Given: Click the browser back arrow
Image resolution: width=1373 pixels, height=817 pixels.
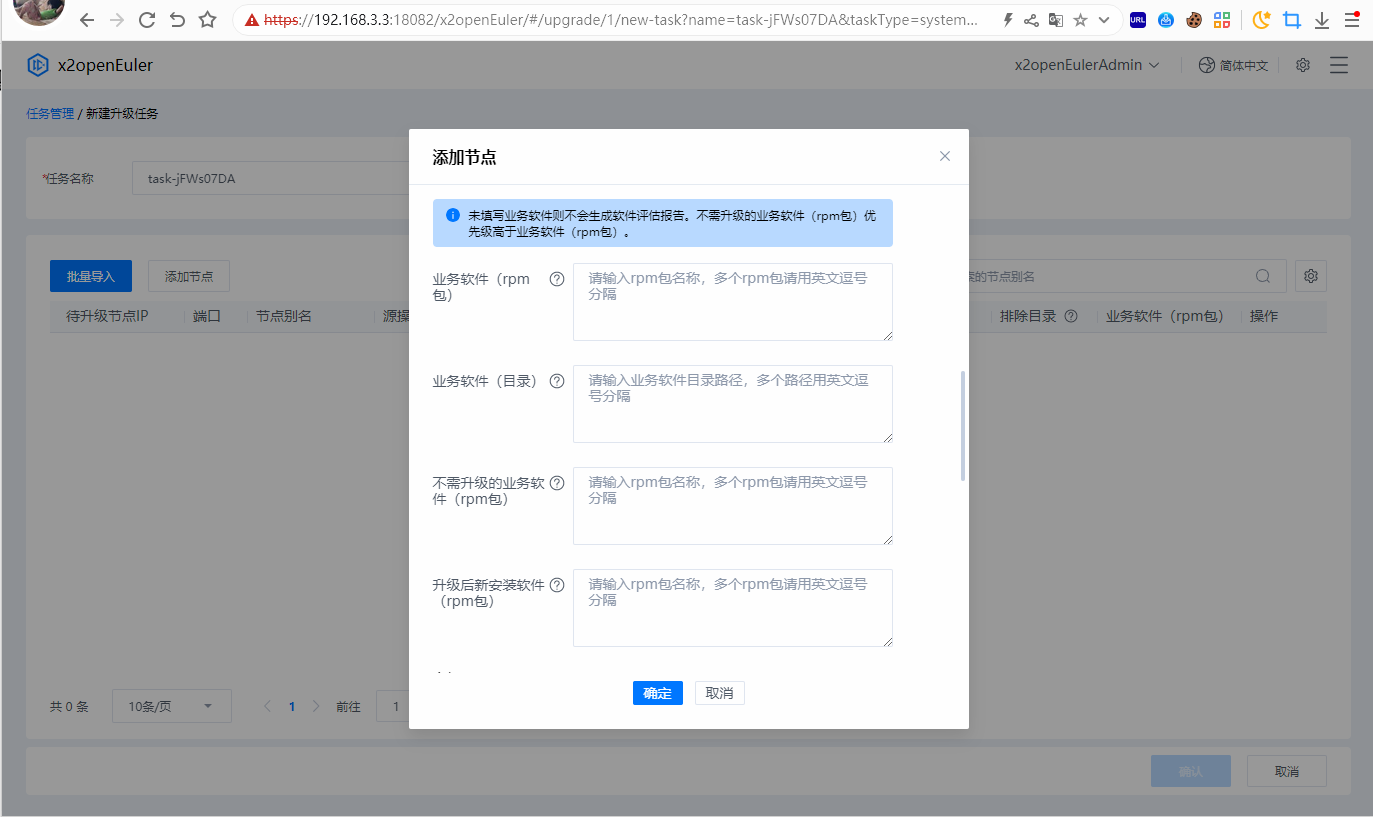Looking at the screenshot, I should pyautogui.click(x=87, y=20).
